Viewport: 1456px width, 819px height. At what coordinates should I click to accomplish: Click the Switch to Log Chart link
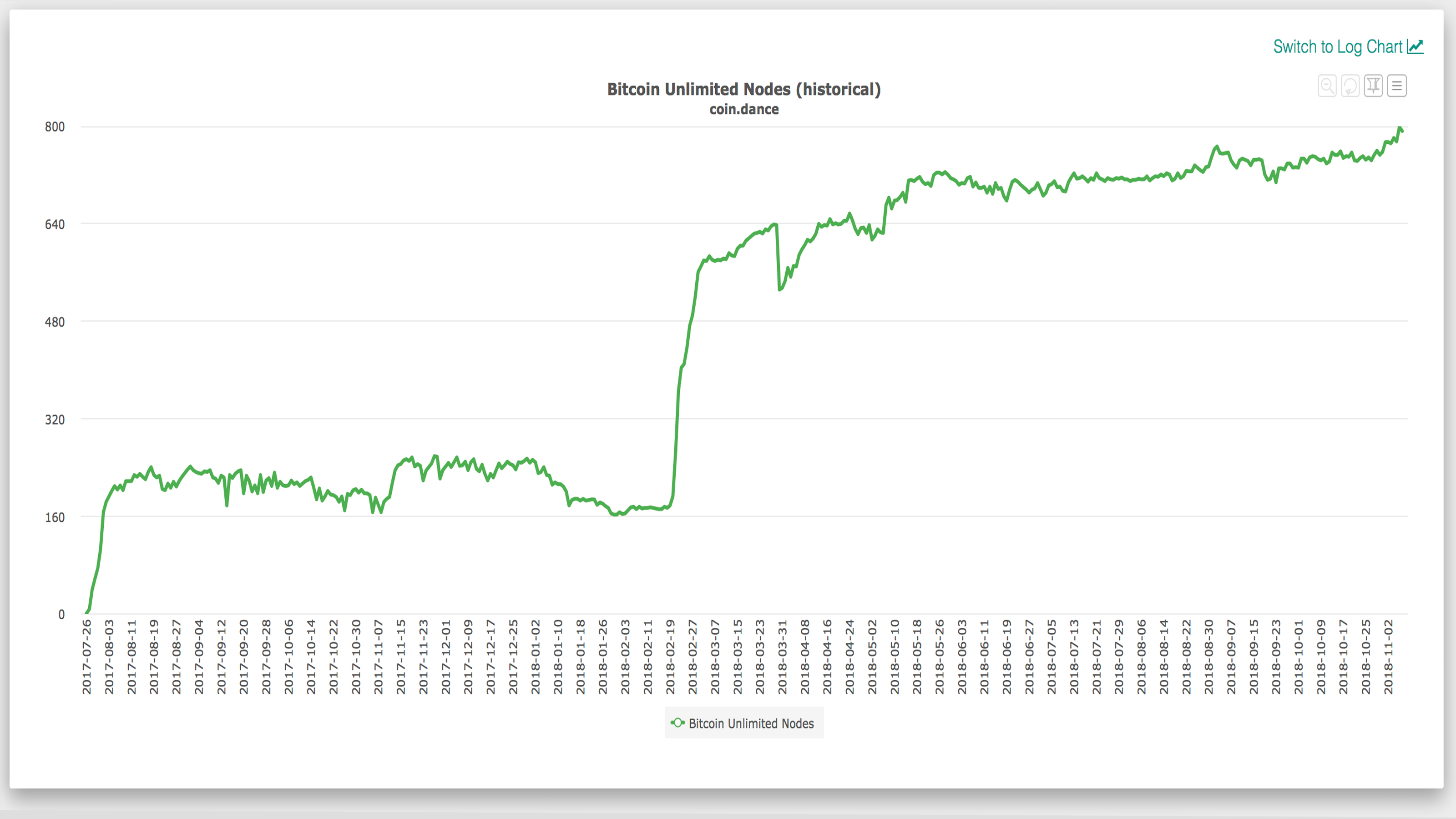1348,46
